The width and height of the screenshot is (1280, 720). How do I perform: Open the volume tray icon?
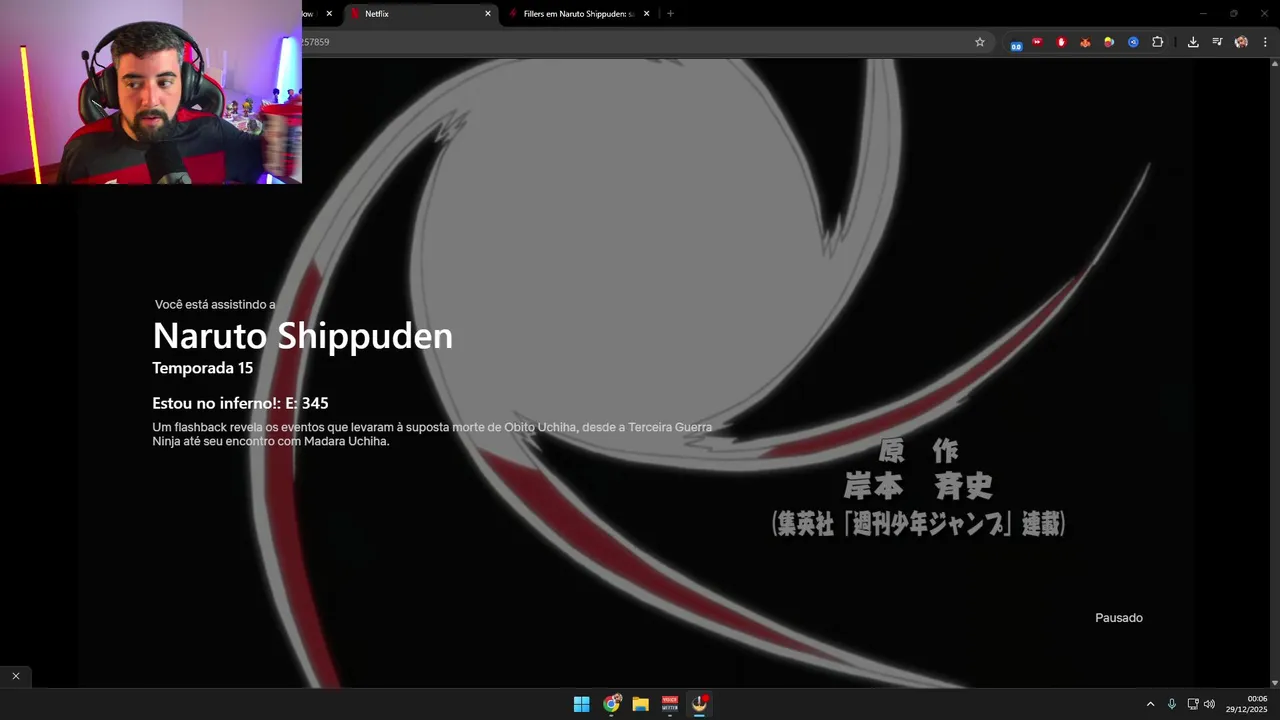[1209, 704]
